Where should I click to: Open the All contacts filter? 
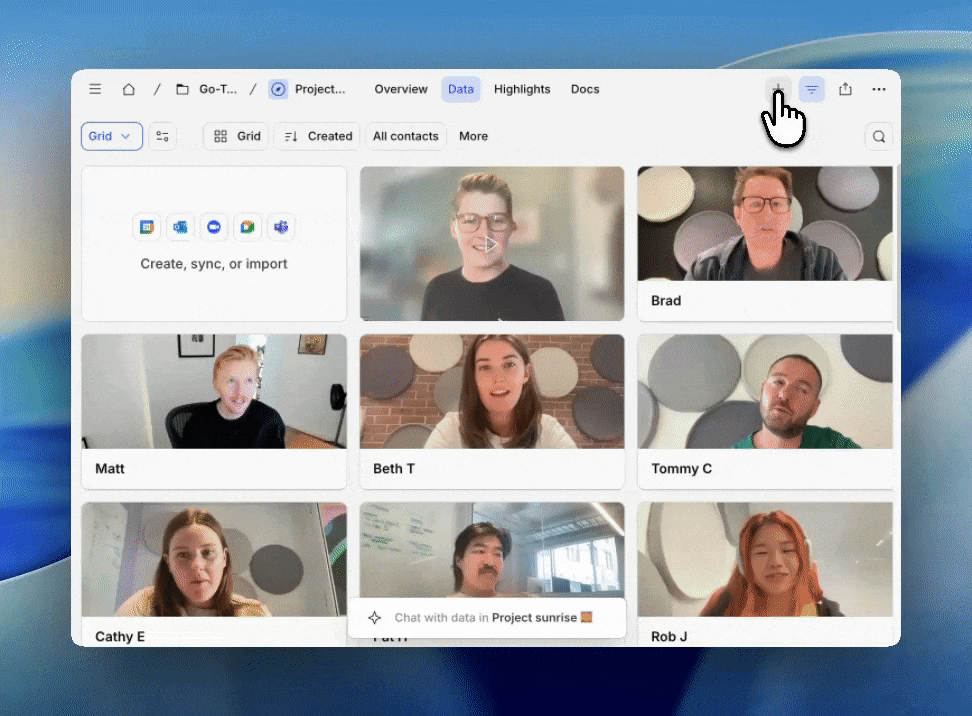pyautogui.click(x=405, y=136)
